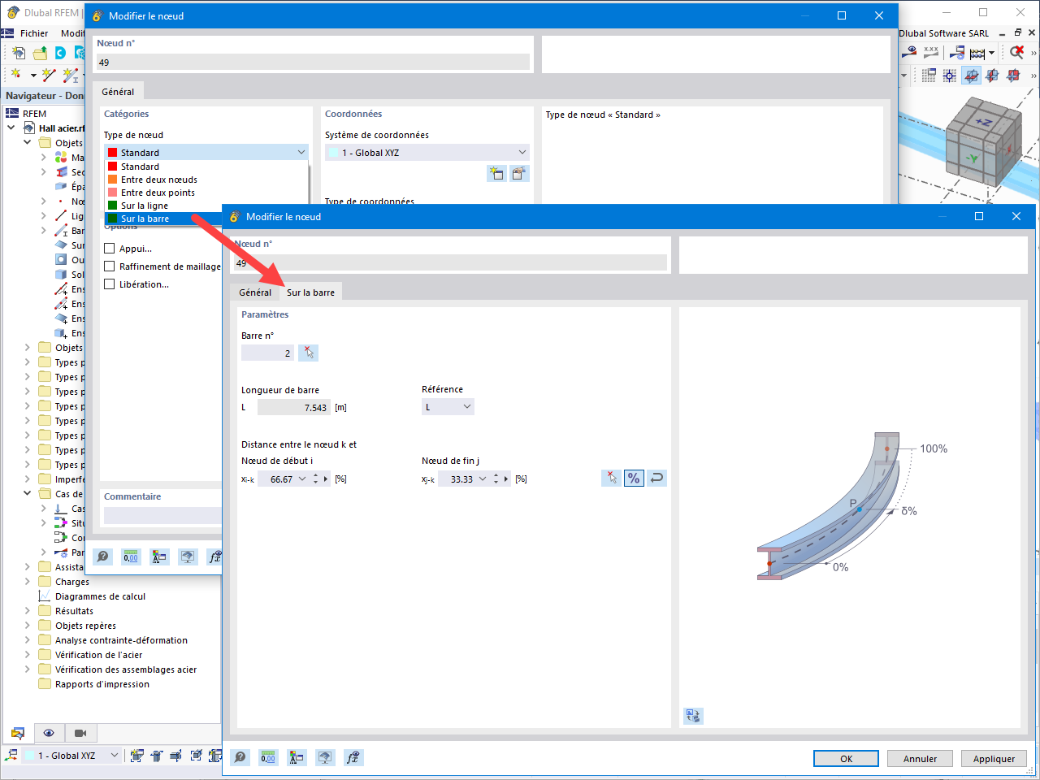Enable the Libération checkbox
Screen dimensions: 1040x780
pos(109,285)
